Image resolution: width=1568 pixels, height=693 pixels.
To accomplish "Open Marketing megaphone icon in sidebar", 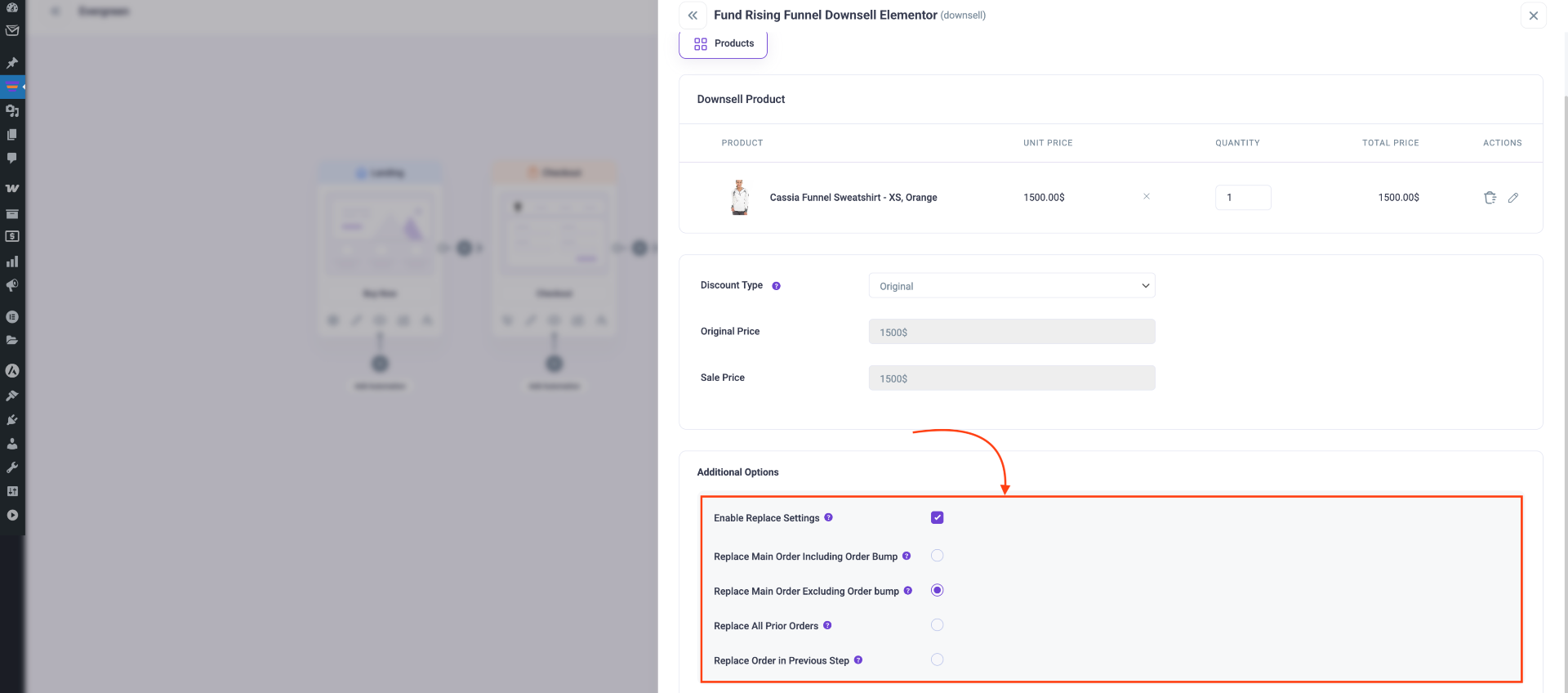I will click(x=12, y=286).
